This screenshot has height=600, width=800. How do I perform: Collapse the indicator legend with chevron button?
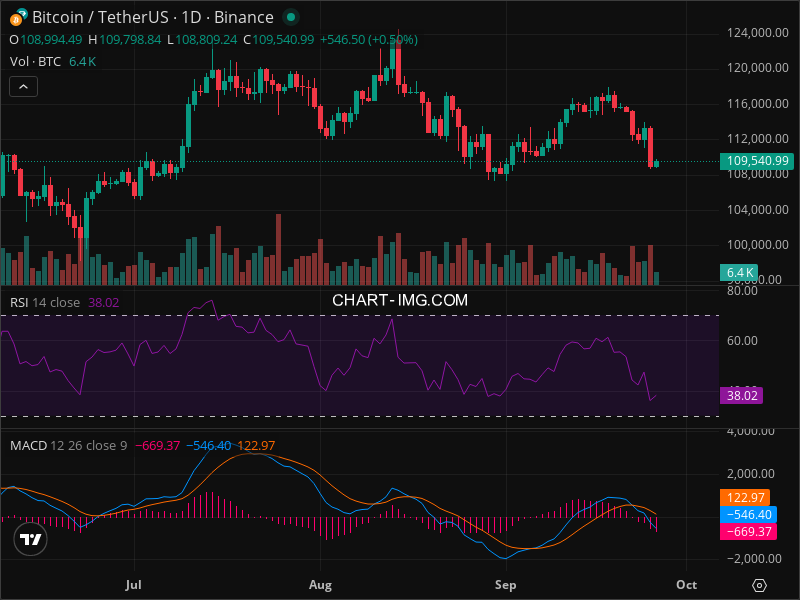pyautogui.click(x=24, y=87)
